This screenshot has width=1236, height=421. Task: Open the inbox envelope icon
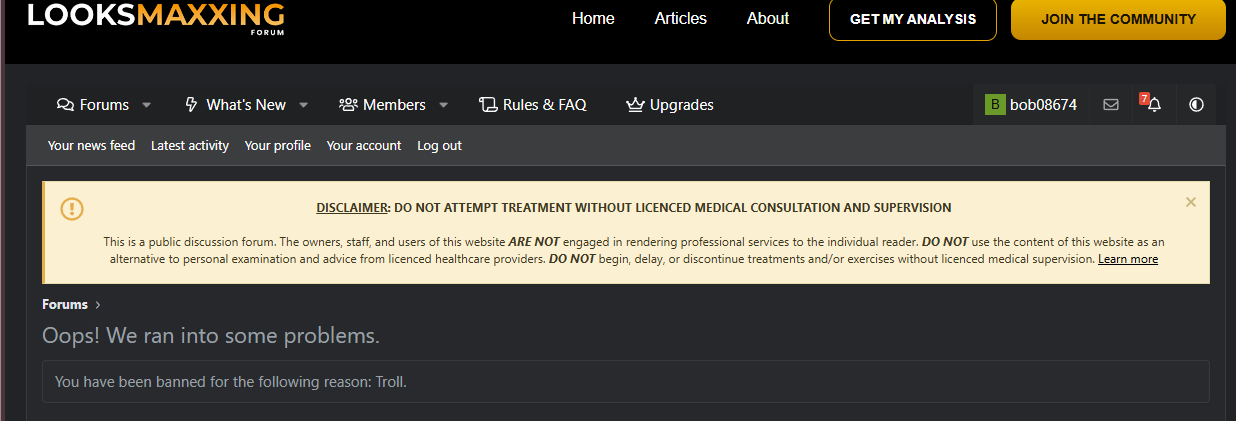pos(1111,104)
